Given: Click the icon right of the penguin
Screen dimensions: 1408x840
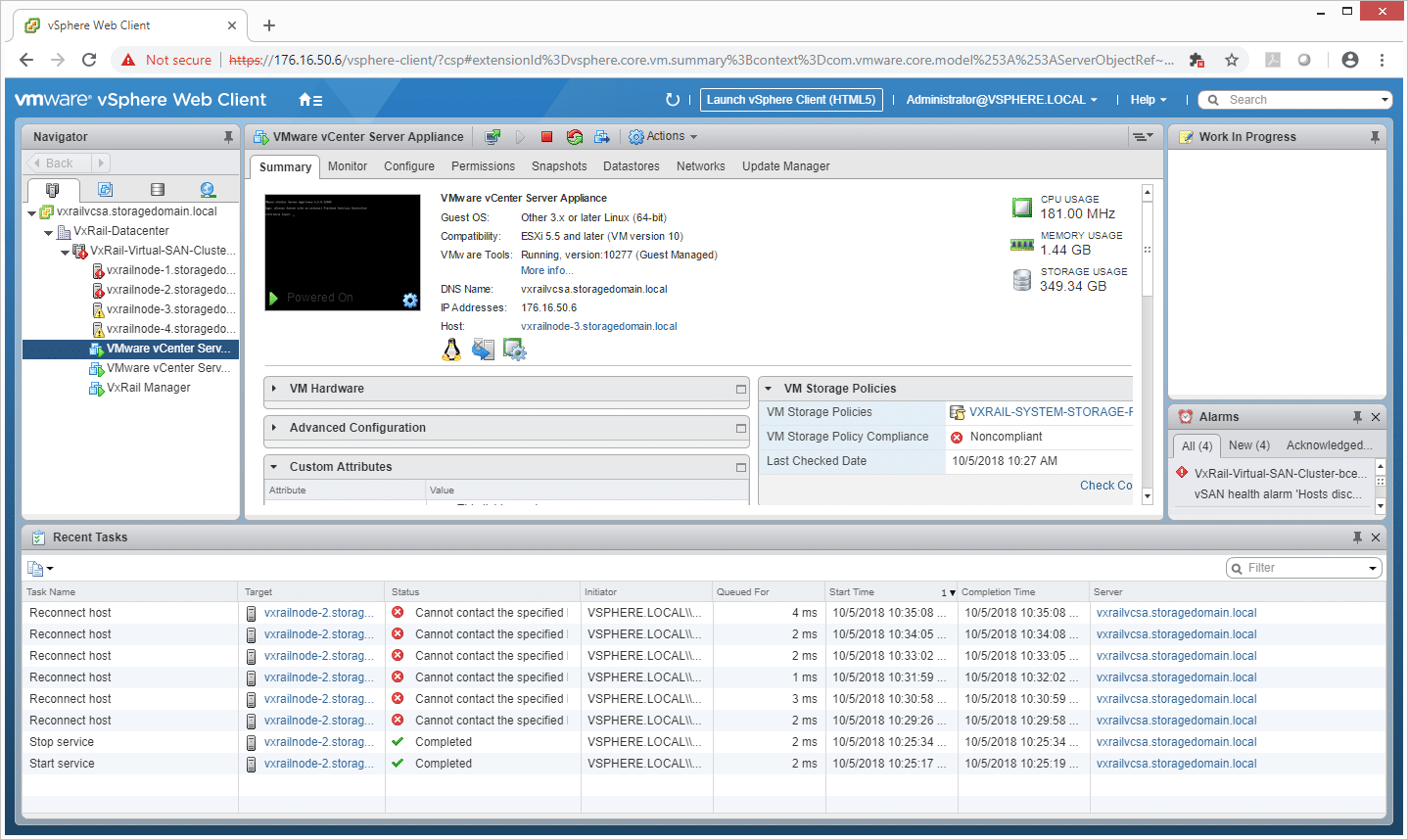Looking at the screenshot, I should click(x=483, y=350).
